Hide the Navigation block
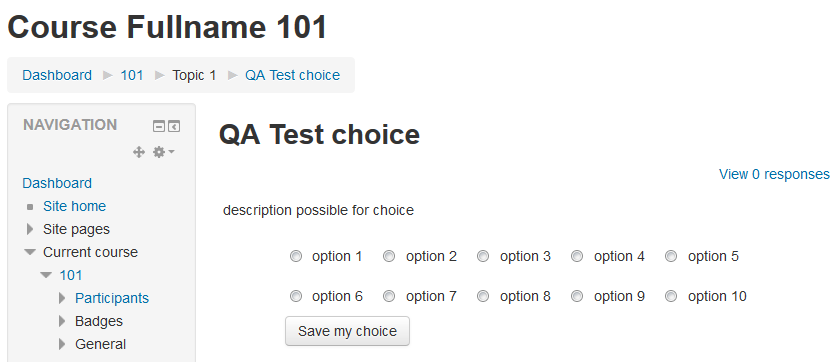Viewport: 836px width, 362px height. (x=159, y=126)
